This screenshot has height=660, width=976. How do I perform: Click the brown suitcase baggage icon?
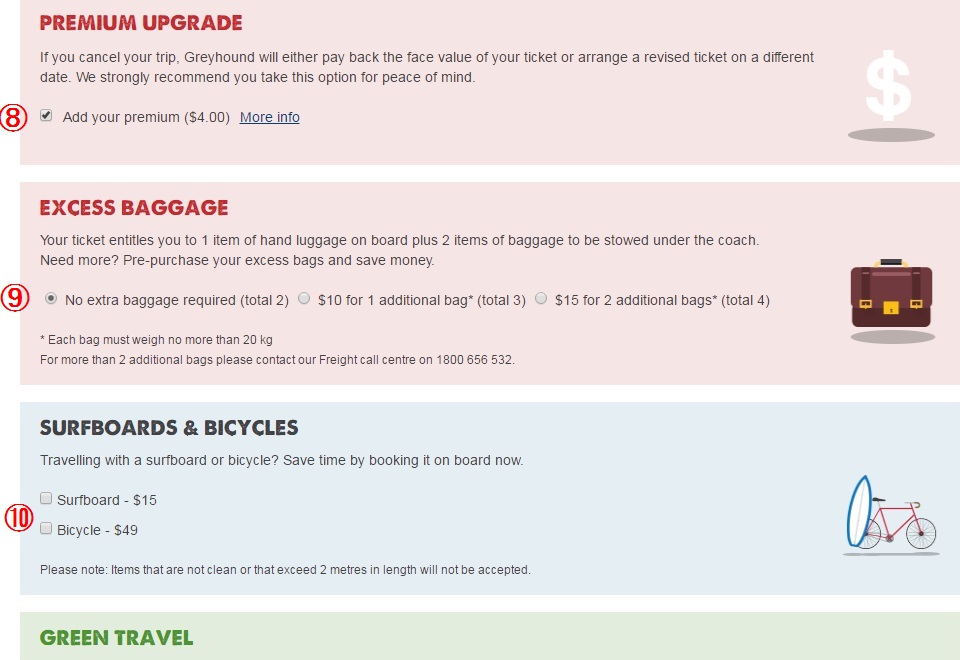pyautogui.click(x=892, y=296)
